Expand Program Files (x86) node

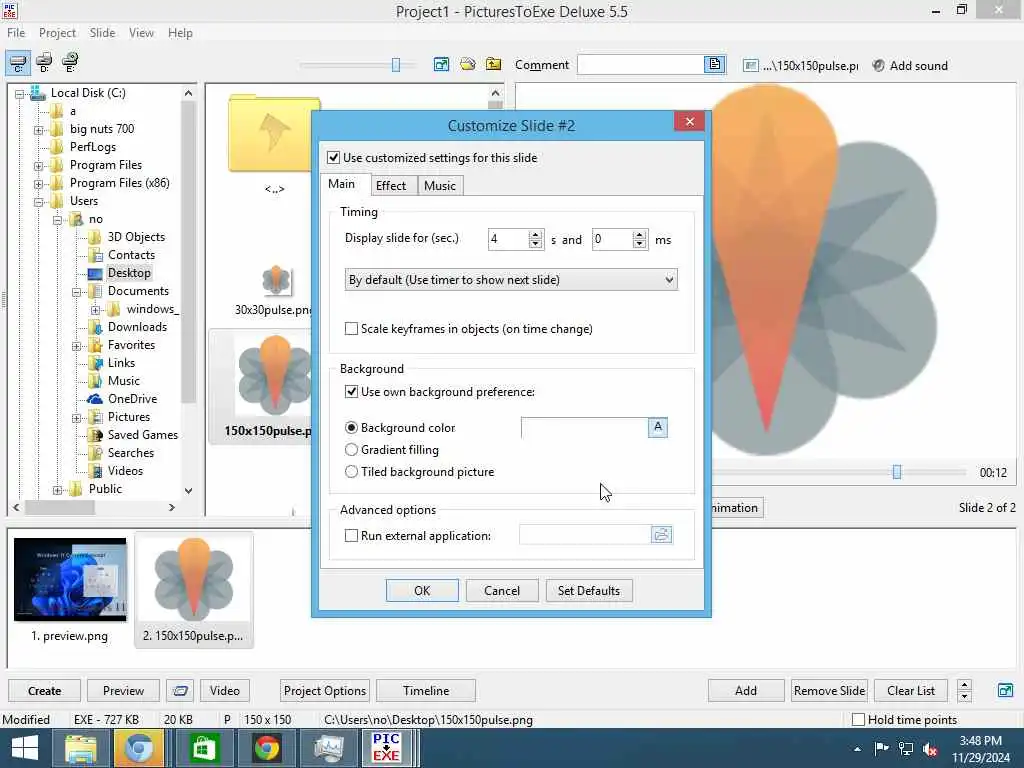pyautogui.click(x=39, y=184)
